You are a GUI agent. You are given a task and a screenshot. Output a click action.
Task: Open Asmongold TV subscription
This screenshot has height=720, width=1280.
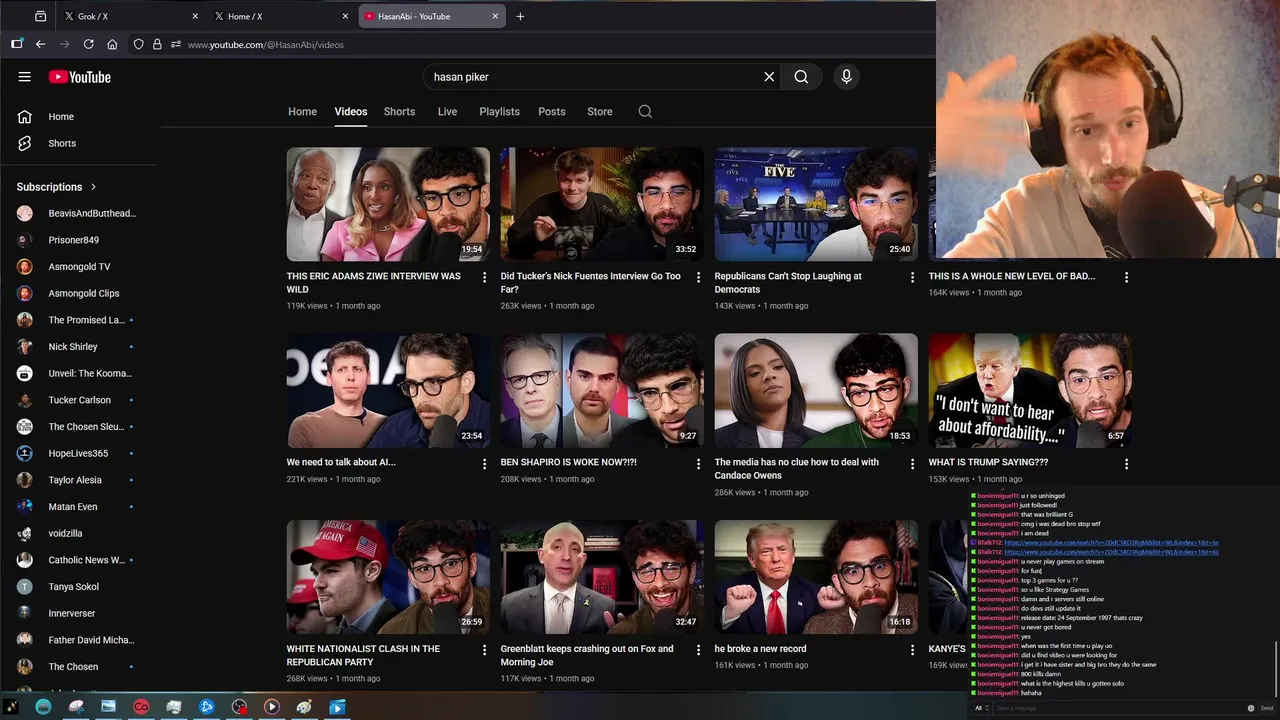point(79,267)
